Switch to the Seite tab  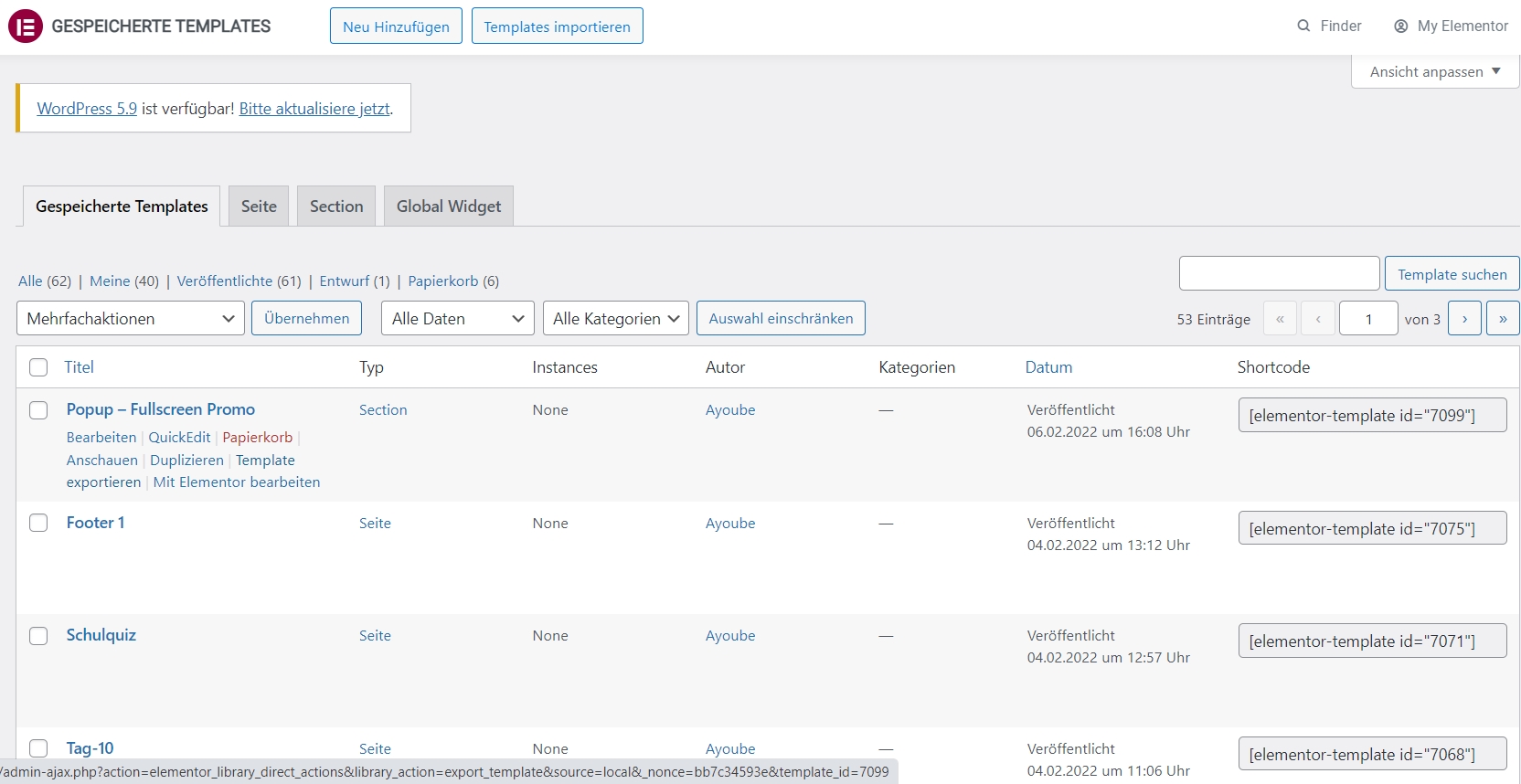click(x=259, y=207)
